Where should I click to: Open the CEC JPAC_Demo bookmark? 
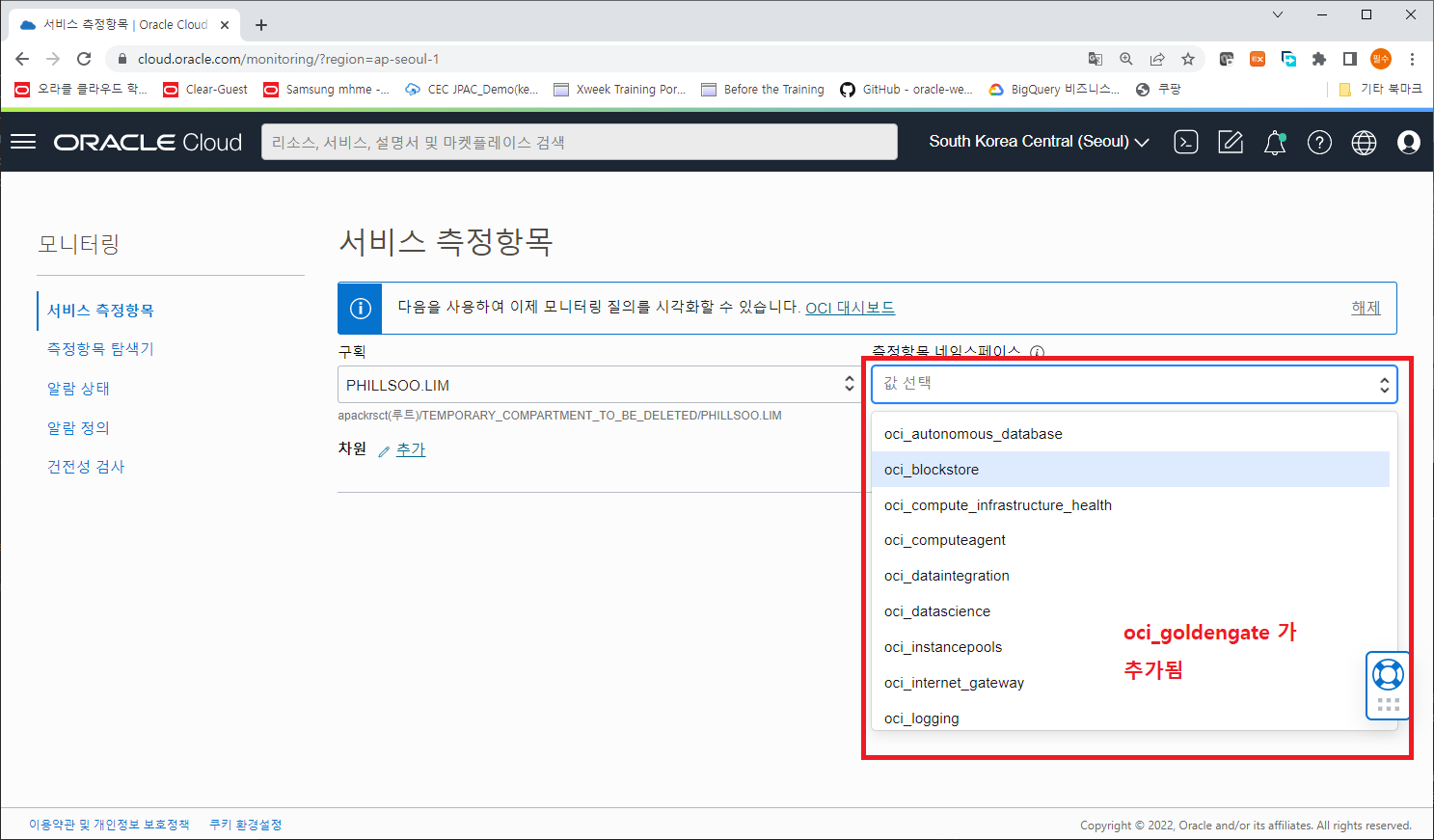click(x=472, y=89)
